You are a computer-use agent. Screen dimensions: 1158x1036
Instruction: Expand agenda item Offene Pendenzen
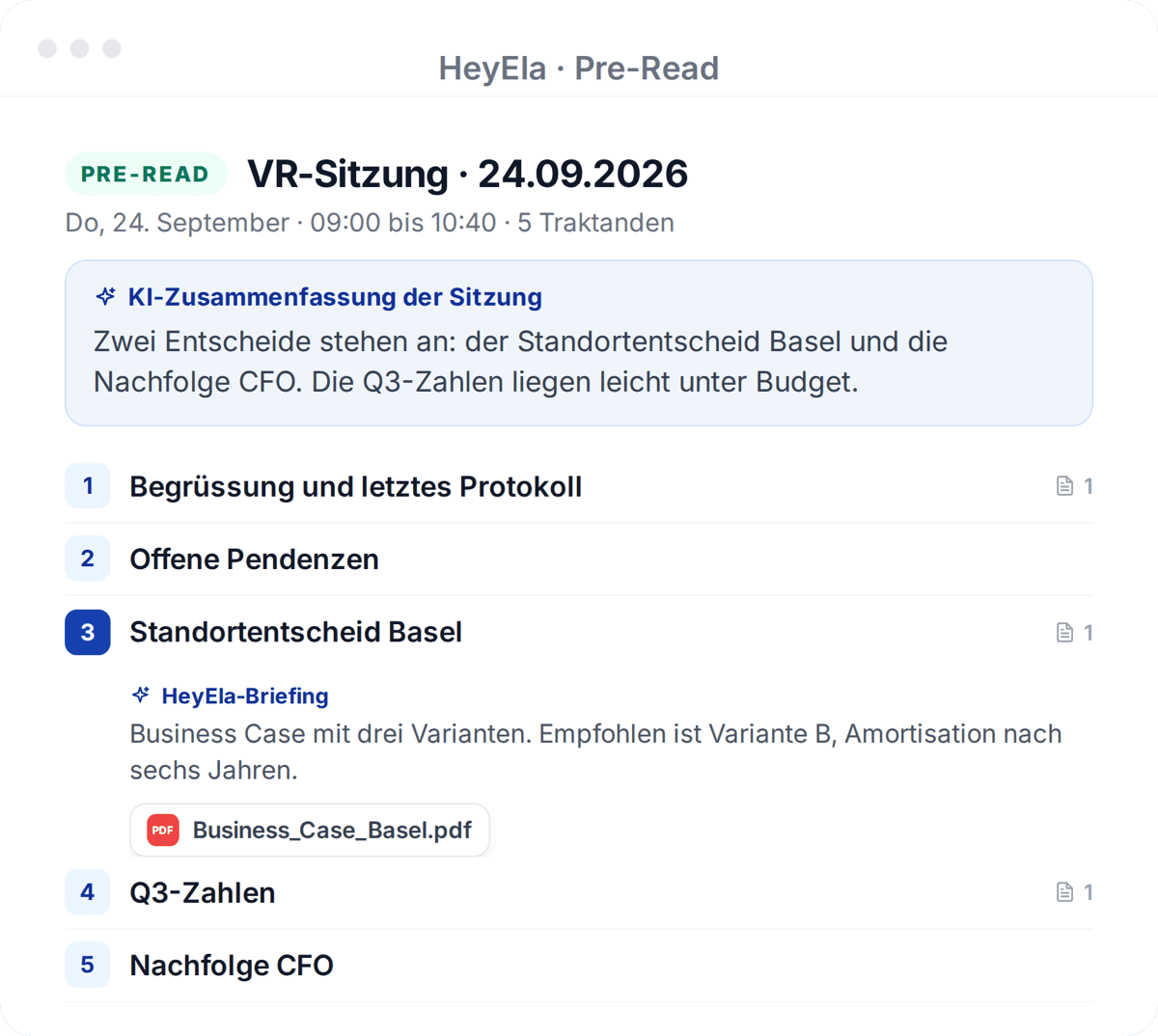(579, 559)
